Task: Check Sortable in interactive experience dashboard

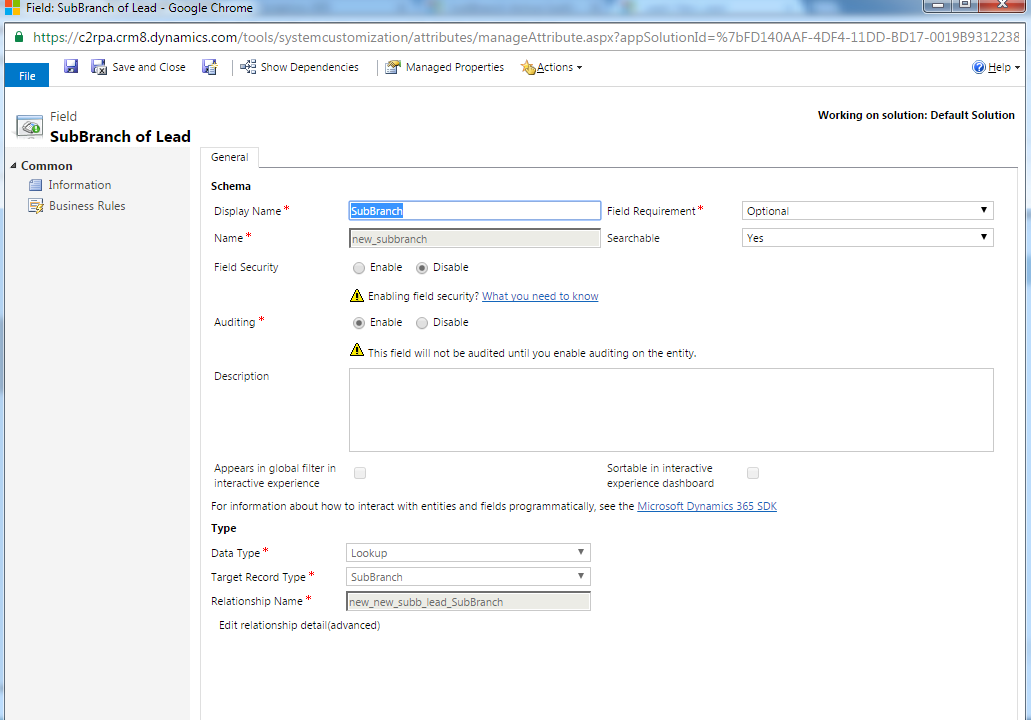Action: click(753, 473)
